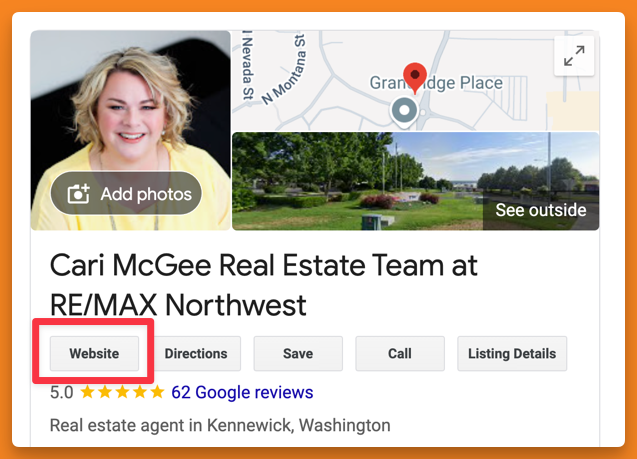
Task: Click the N Montana St label on map
Action: pyautogui.click(x=284, y=70)
